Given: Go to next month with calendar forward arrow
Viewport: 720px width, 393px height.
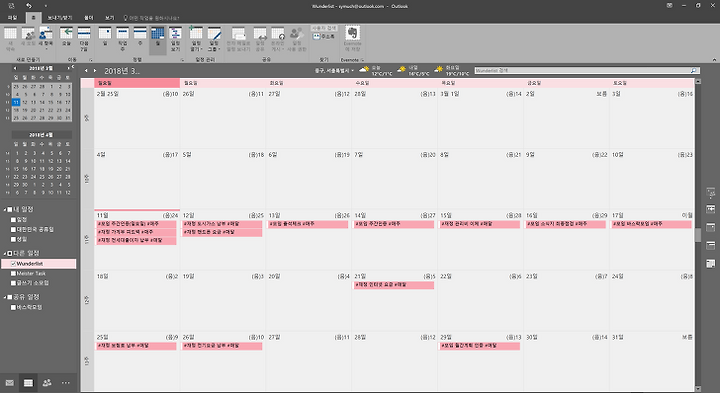Looking at the screenshot, I should click(95, 71).
